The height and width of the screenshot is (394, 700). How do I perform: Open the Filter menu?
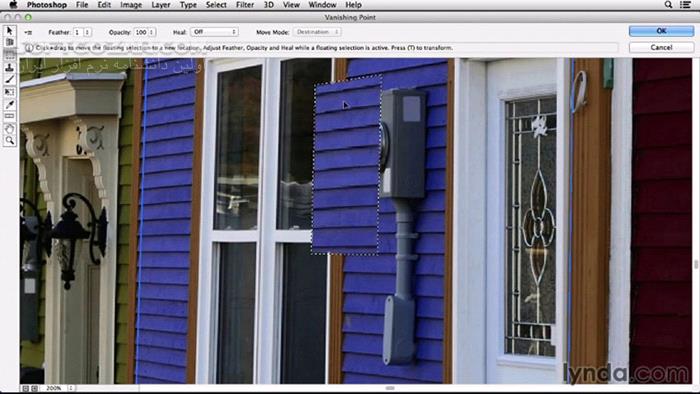(x=245, y=5)
